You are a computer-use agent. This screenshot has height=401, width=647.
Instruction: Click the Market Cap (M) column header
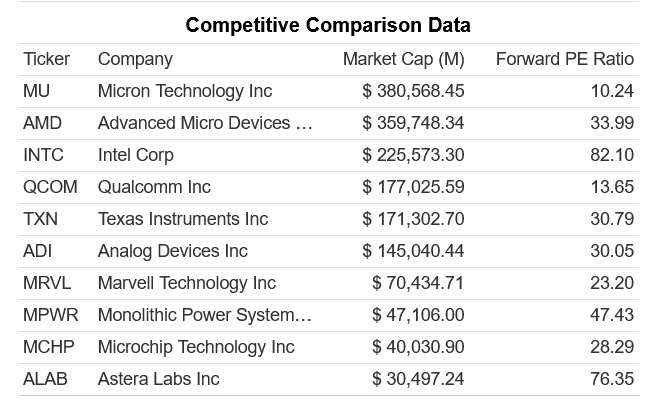pyautogui.click(x=403, y=59)
